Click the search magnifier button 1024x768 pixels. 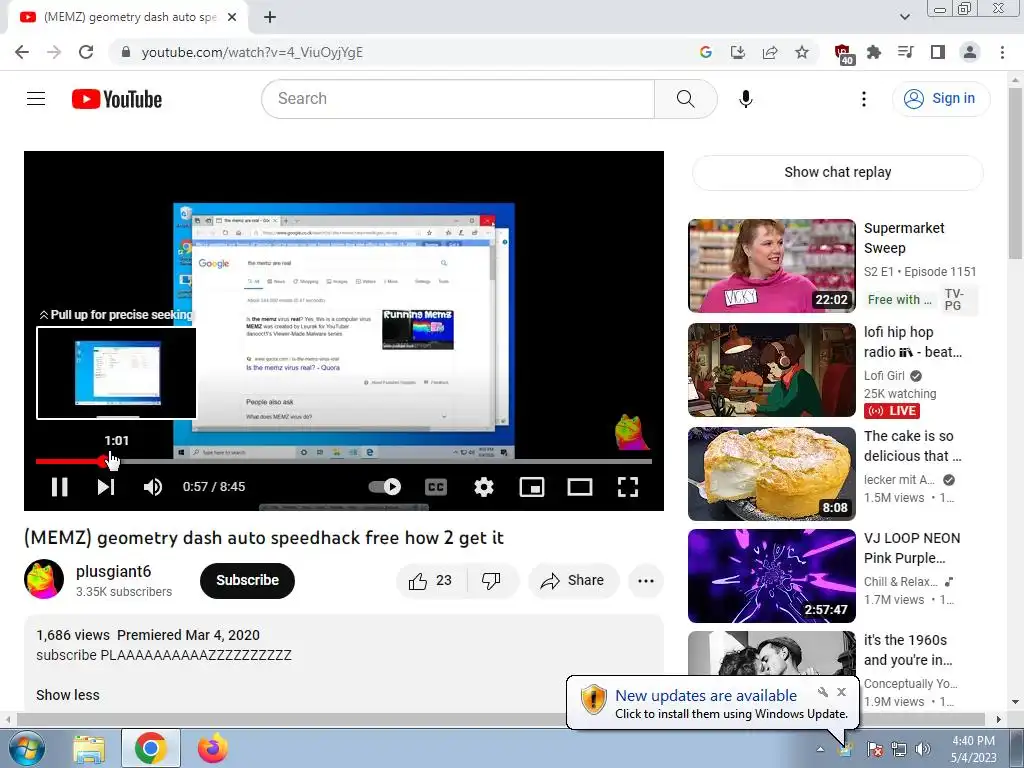click(686, 99)
